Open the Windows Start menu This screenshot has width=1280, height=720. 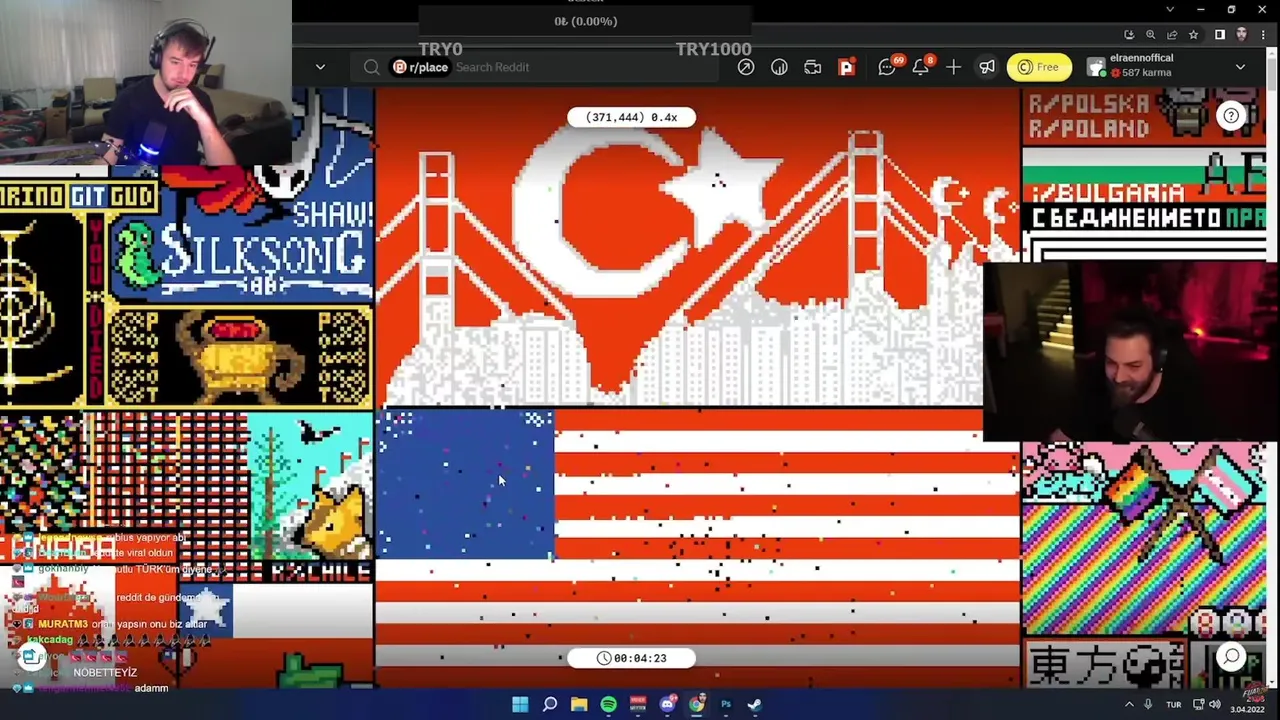(520, 704)
